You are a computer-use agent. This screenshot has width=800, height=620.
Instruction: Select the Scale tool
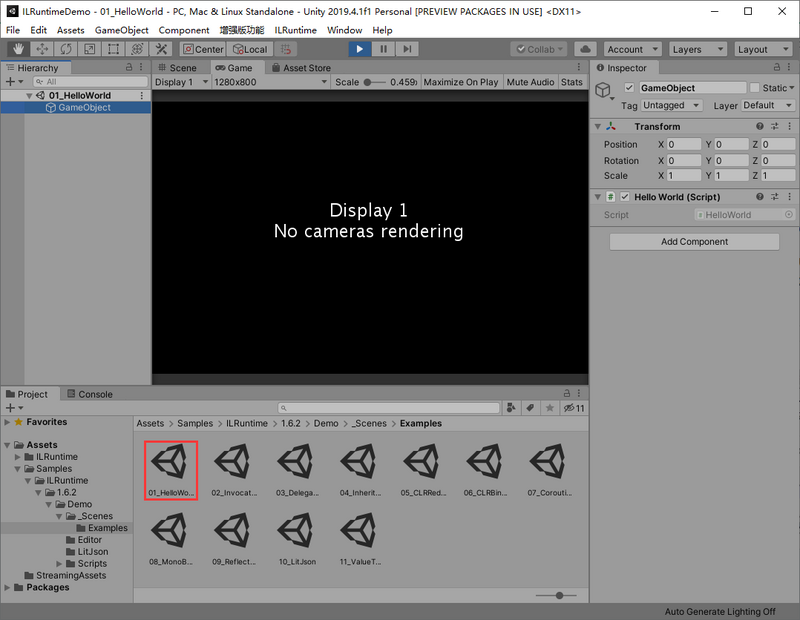(x=89, y=49)
